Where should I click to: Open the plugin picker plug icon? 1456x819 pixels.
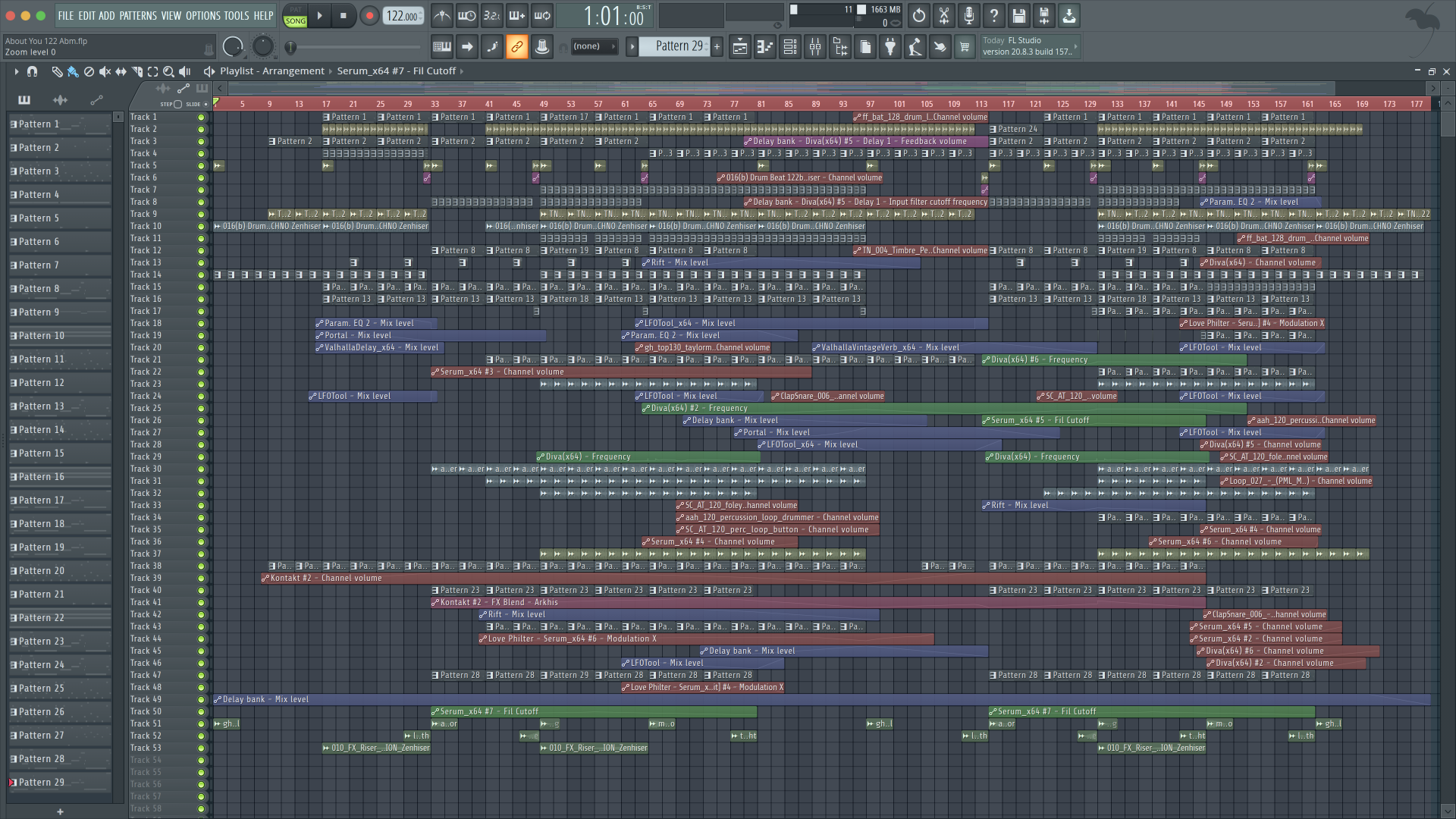tap(890, 47)
